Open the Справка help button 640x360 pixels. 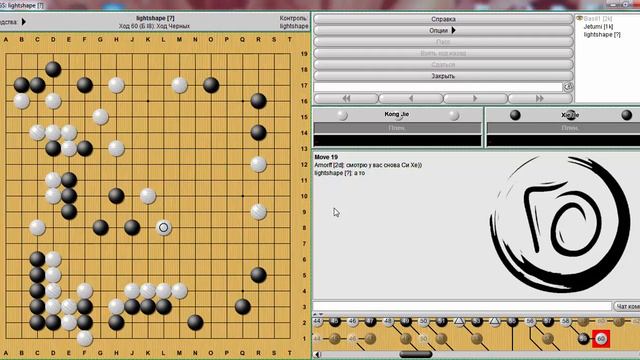click(x=443, y=19)
